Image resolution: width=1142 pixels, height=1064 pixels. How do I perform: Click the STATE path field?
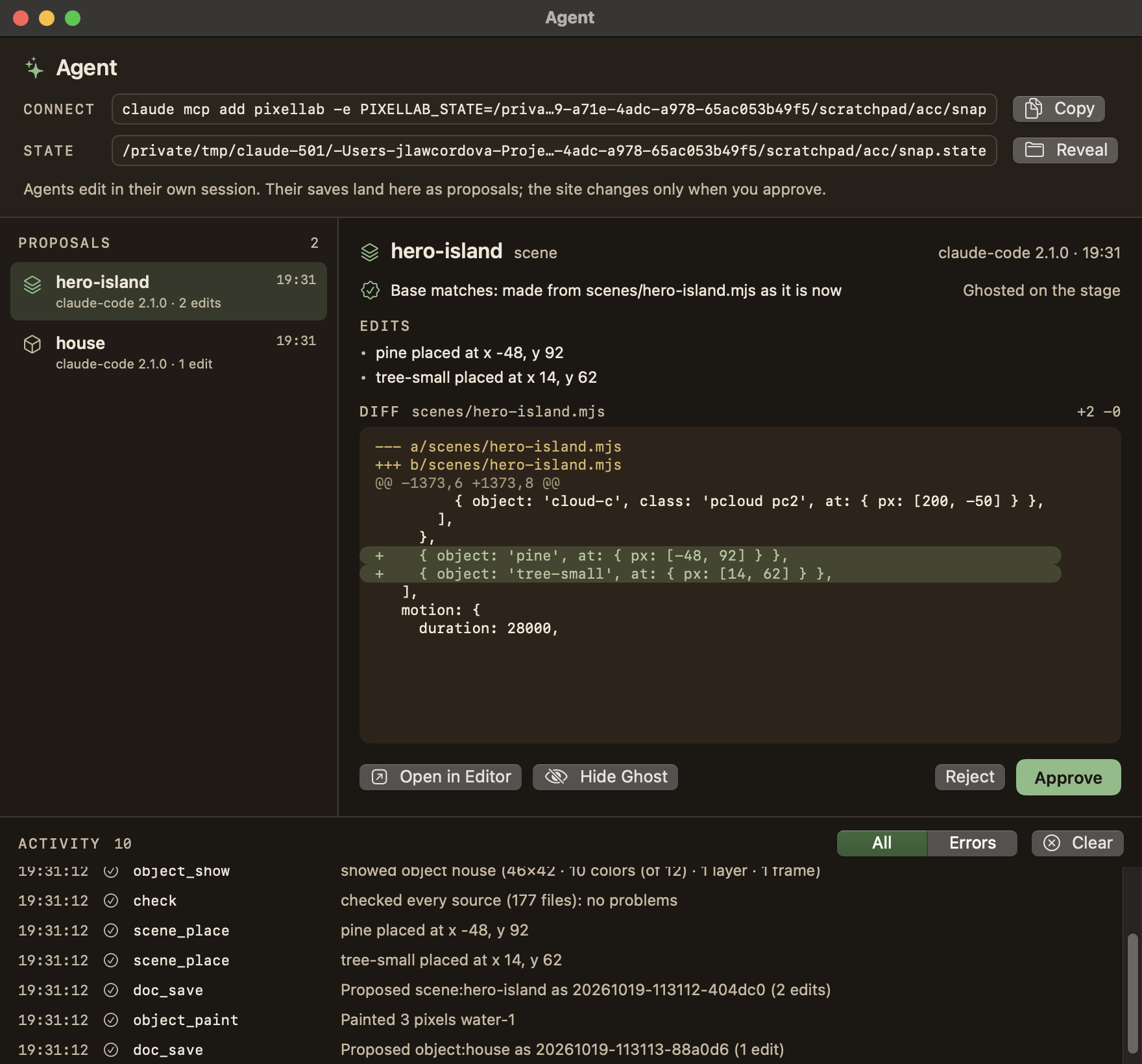[554, 151]
